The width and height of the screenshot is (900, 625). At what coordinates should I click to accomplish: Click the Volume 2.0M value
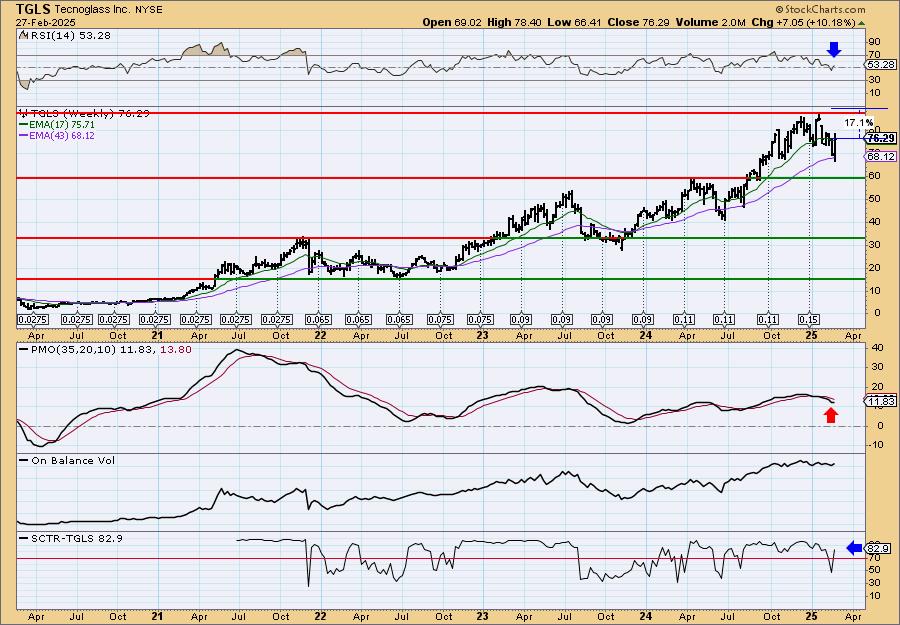pos(710,22)
